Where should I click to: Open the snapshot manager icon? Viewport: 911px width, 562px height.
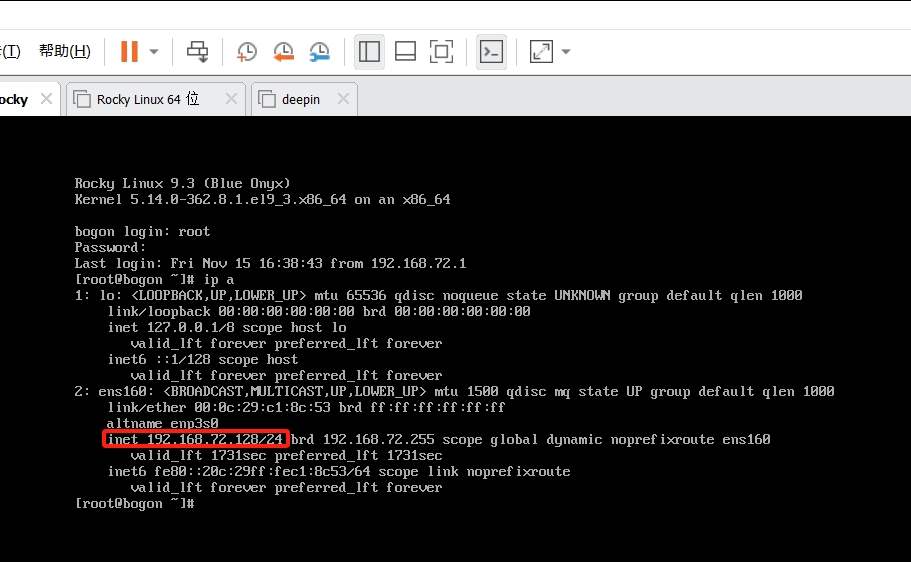[320, 52]
